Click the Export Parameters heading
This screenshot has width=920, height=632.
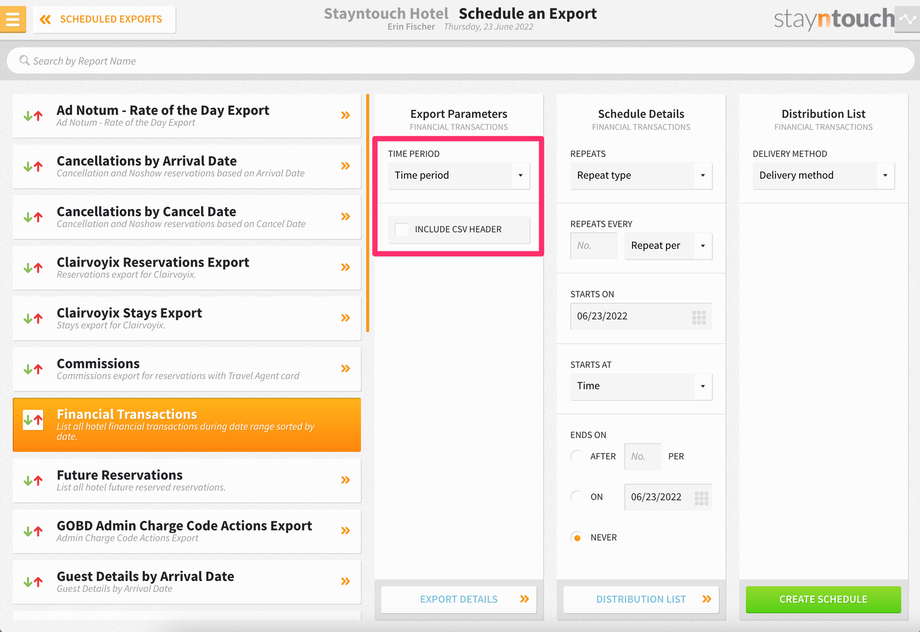point(459,114)
